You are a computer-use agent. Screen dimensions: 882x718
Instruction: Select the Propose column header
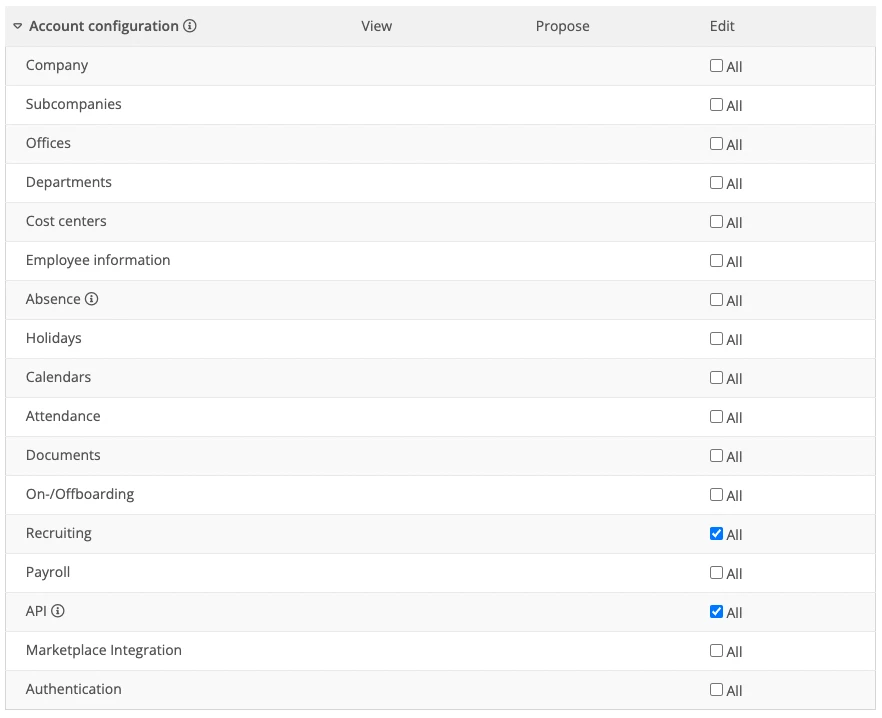pos(562,26)
